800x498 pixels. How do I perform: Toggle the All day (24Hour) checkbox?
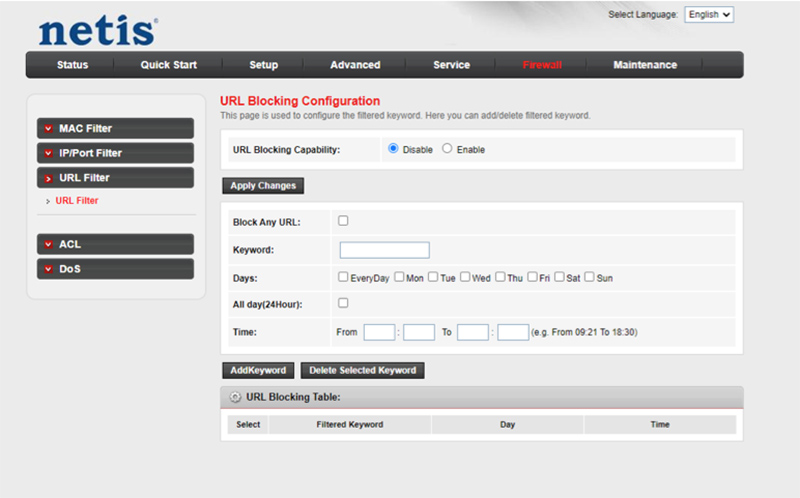click(x=344, y=303)
